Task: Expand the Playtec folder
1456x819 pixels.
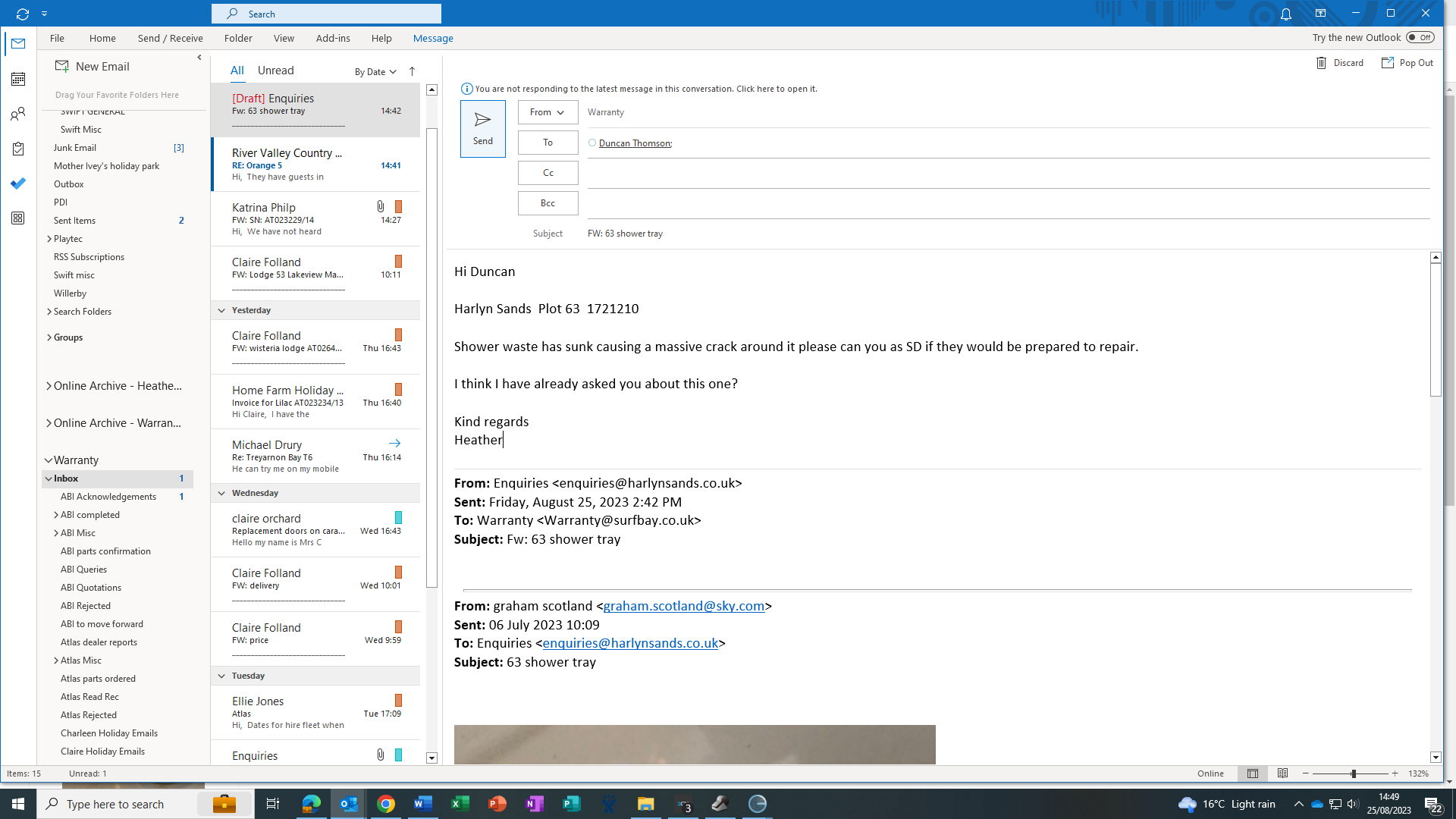Action: coord(49,239)
